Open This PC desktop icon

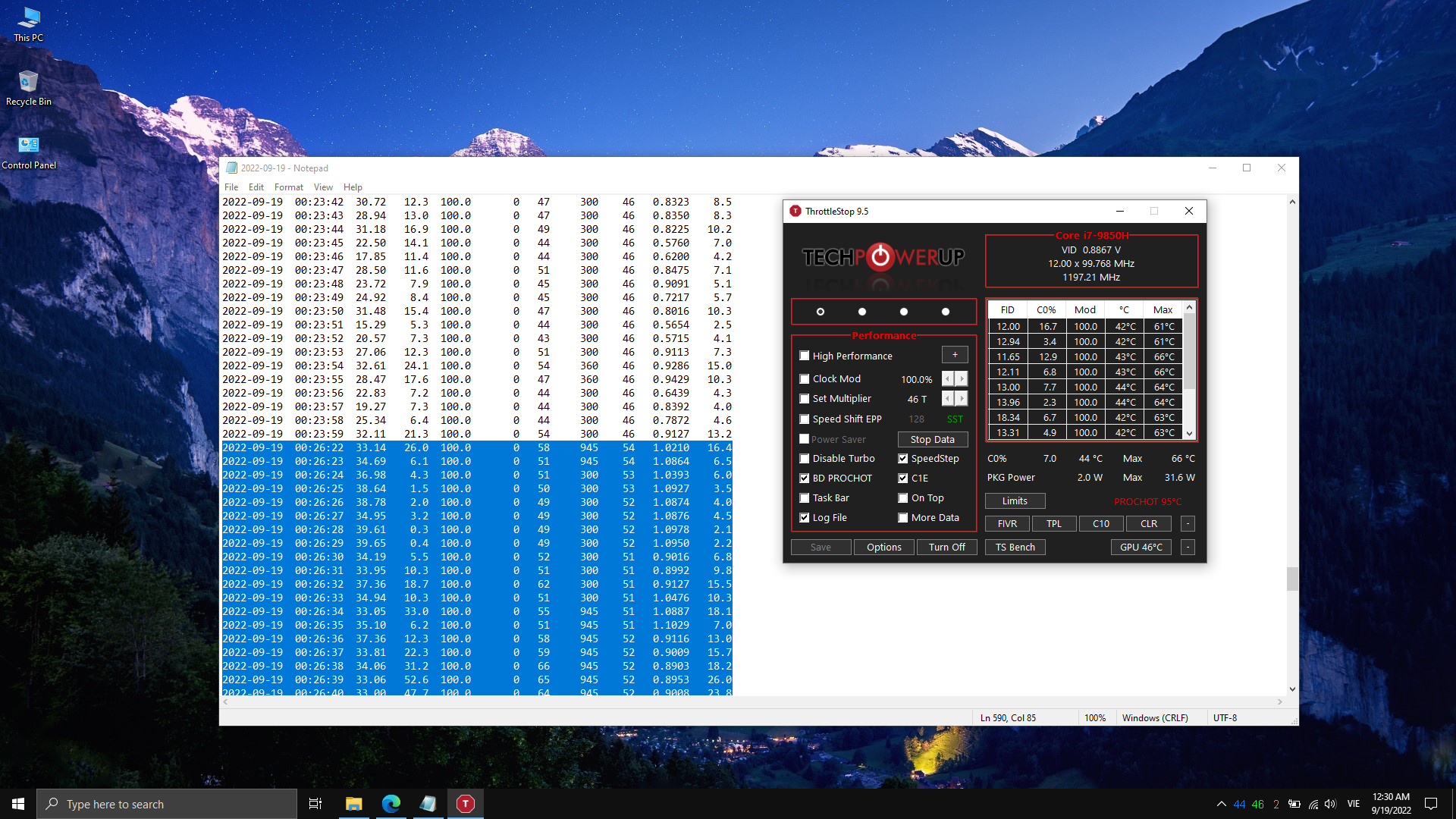point(29,24)
